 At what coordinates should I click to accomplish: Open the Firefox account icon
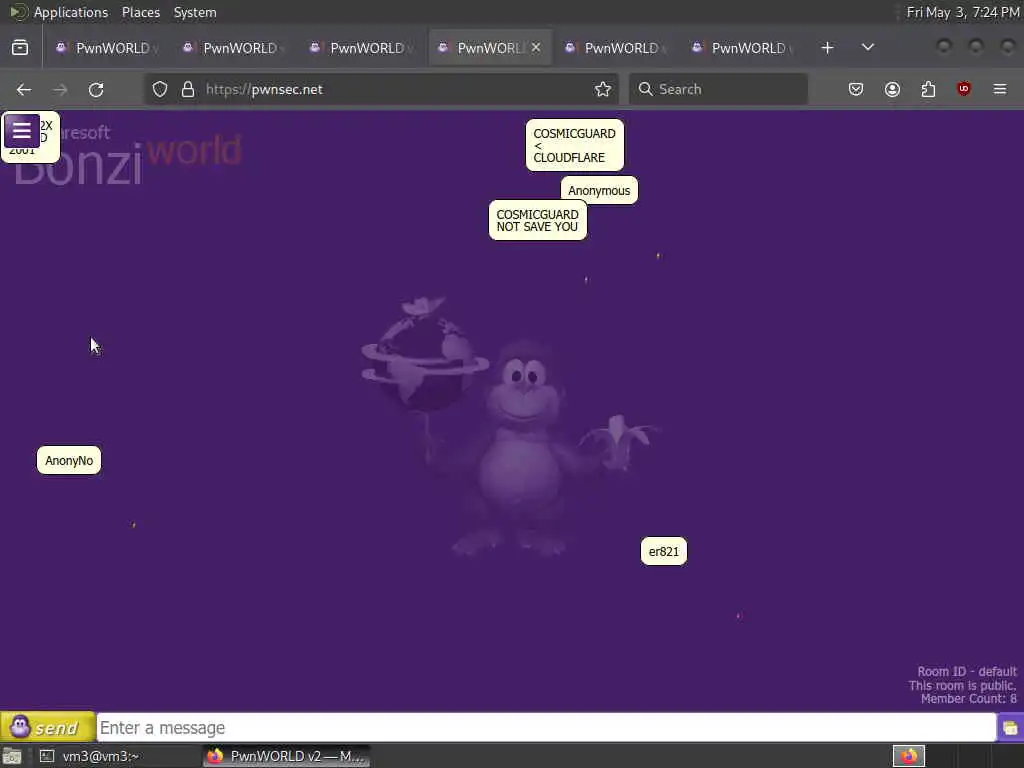tap(892, 89)
